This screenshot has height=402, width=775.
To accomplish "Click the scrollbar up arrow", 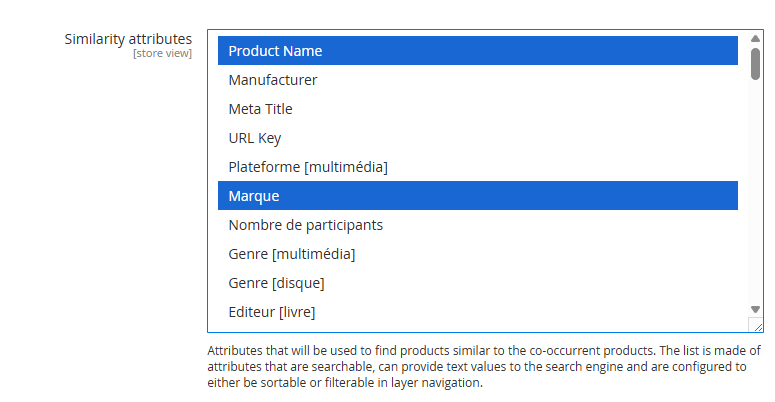I will click(756, 40).
